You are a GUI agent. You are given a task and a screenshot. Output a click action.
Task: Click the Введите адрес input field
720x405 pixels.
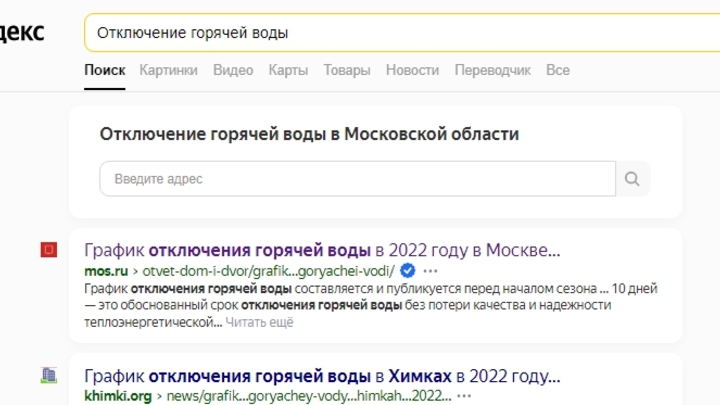tap(358, 179)
